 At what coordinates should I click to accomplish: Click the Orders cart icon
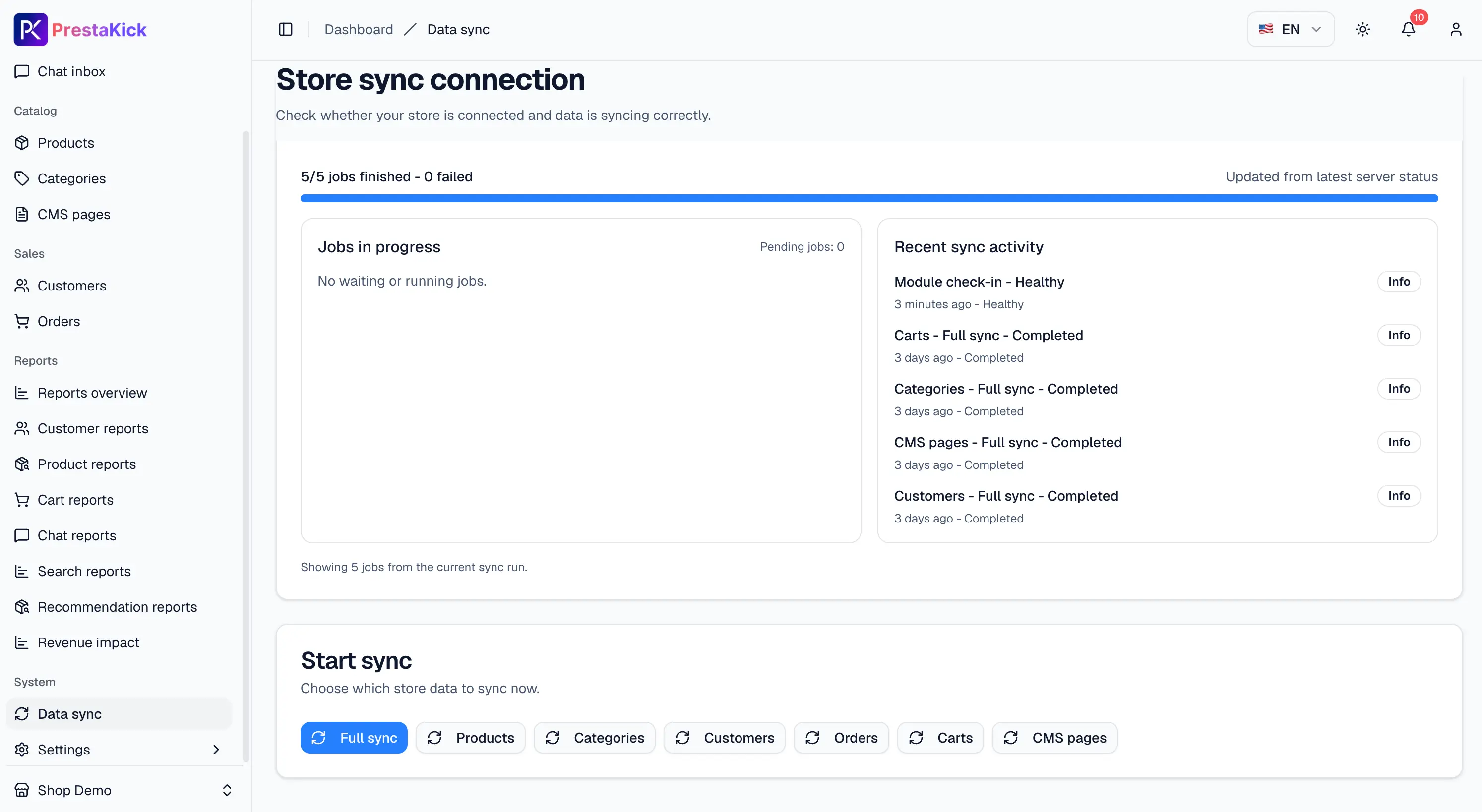(x=22, y=321)
